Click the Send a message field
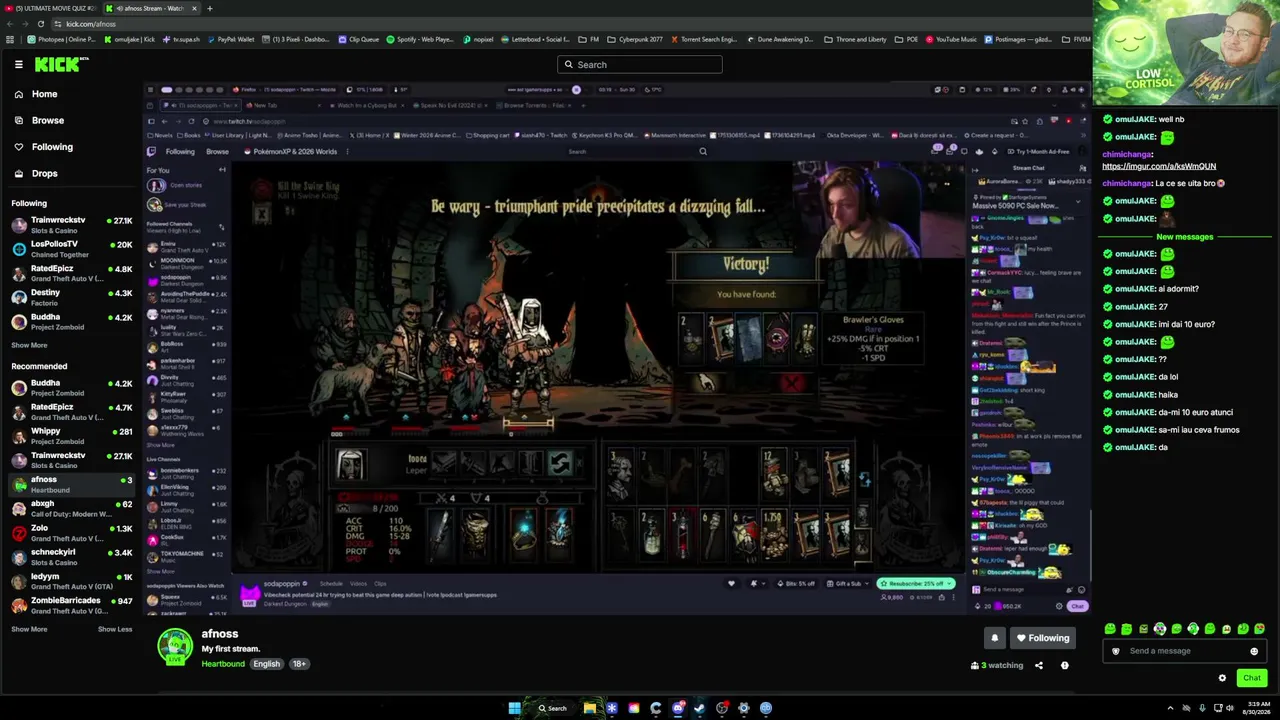The image size is (1280, 720). coord(1185,651)
